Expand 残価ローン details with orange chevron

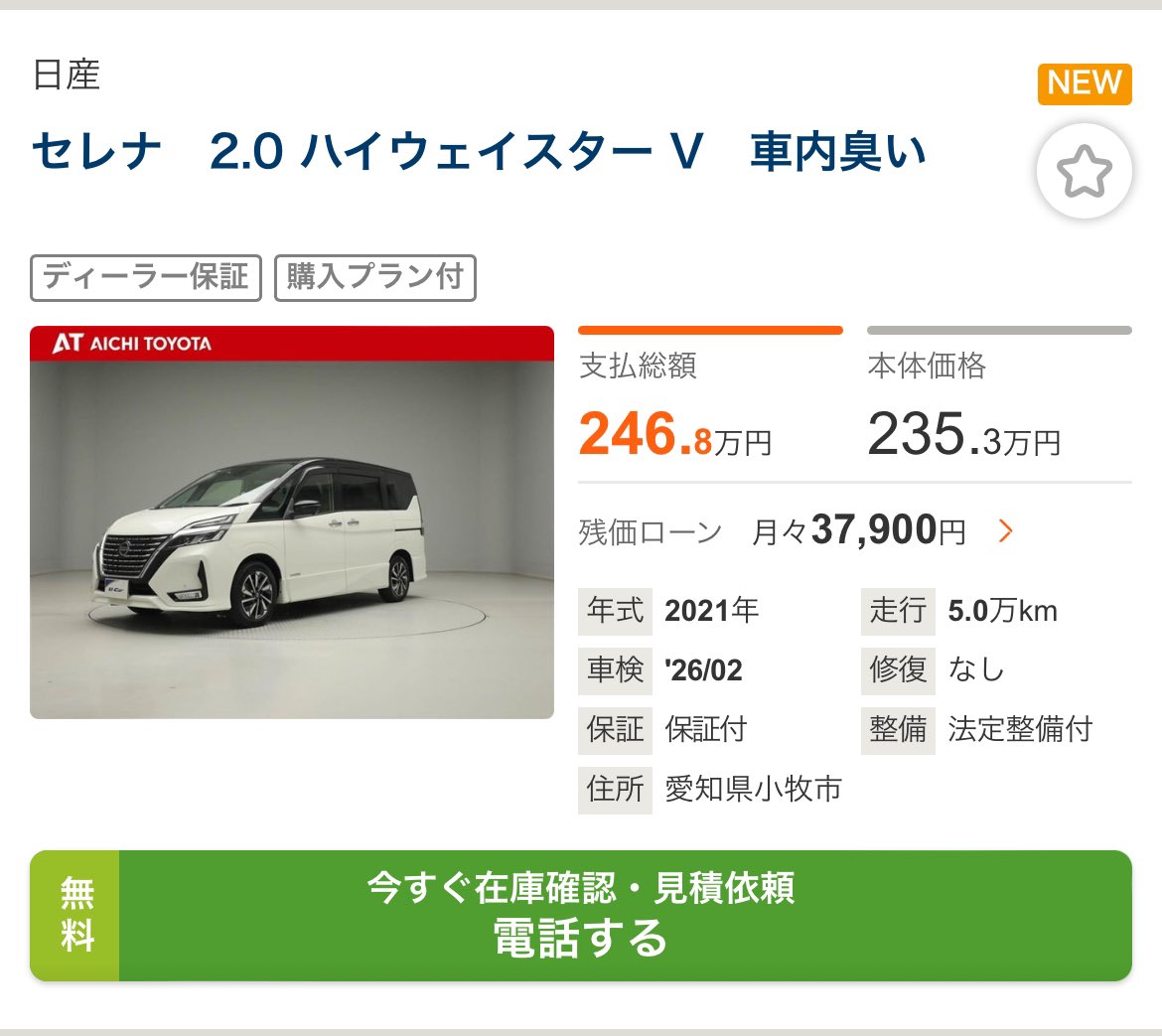(1005, 530)
